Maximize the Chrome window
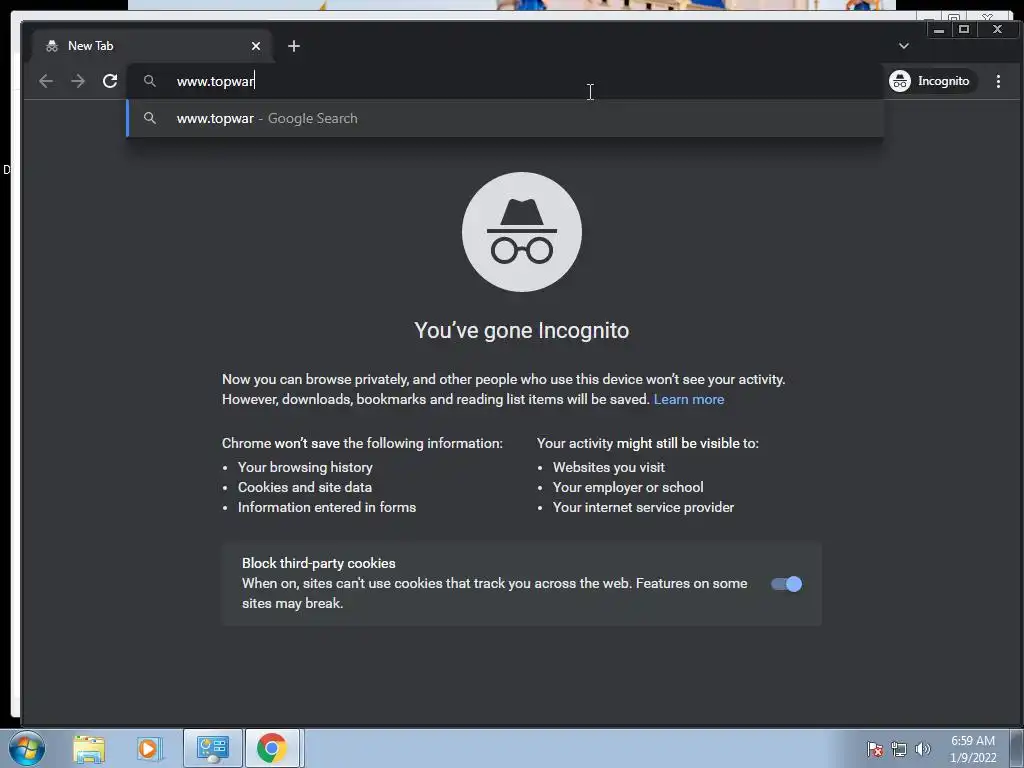This screenshot has height=768, width=1024. pos(964,29)
